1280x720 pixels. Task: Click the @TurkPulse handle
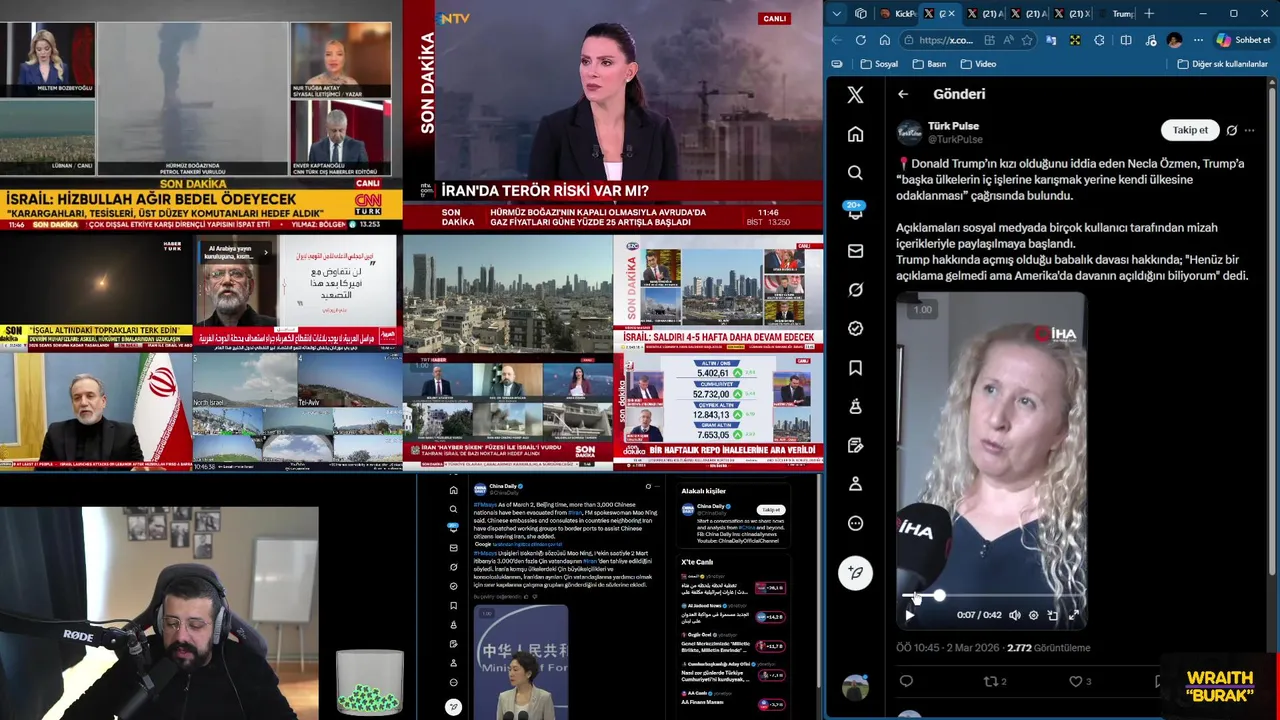(955, 140)
